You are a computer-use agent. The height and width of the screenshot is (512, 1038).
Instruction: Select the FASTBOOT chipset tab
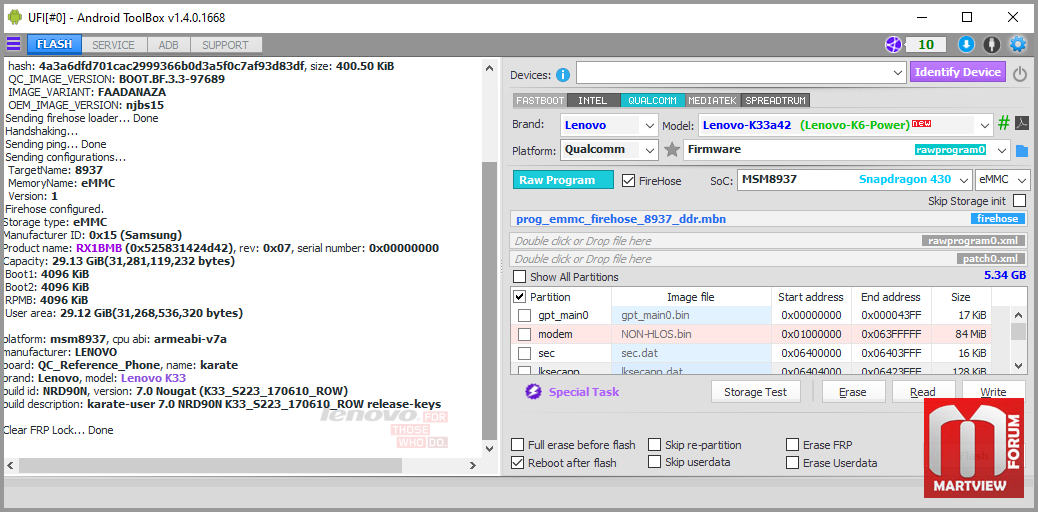(x=540, y=101)
